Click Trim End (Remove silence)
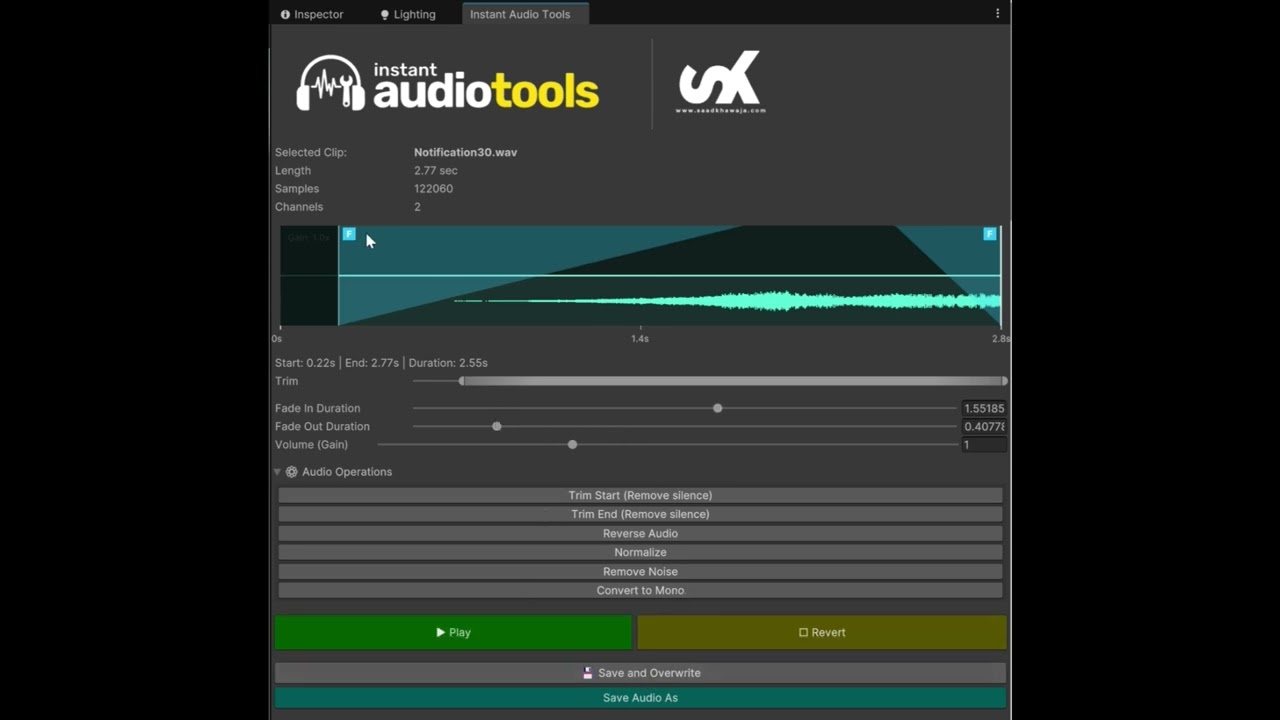The width and height of the screenshot is (1280, 720). [640, 514]
